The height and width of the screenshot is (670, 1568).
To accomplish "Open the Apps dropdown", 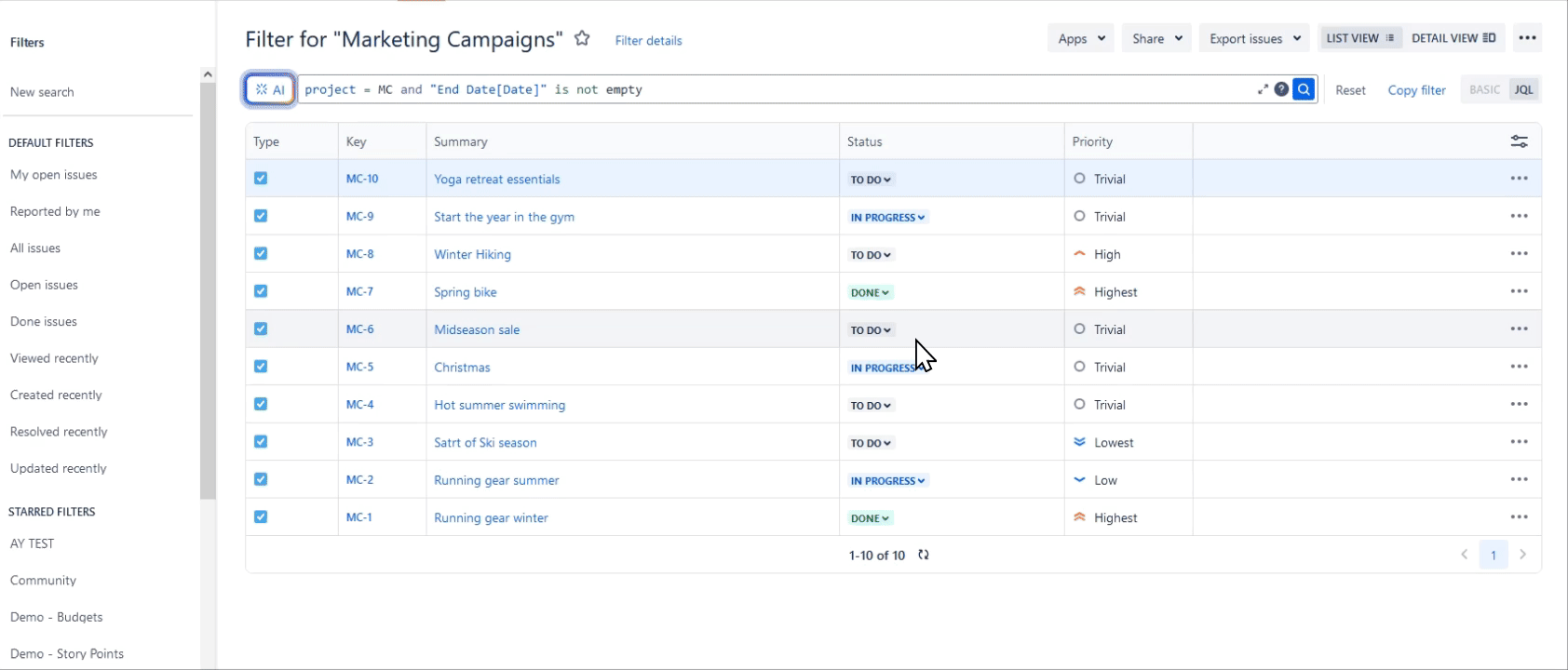I will tap(1081, 38).
